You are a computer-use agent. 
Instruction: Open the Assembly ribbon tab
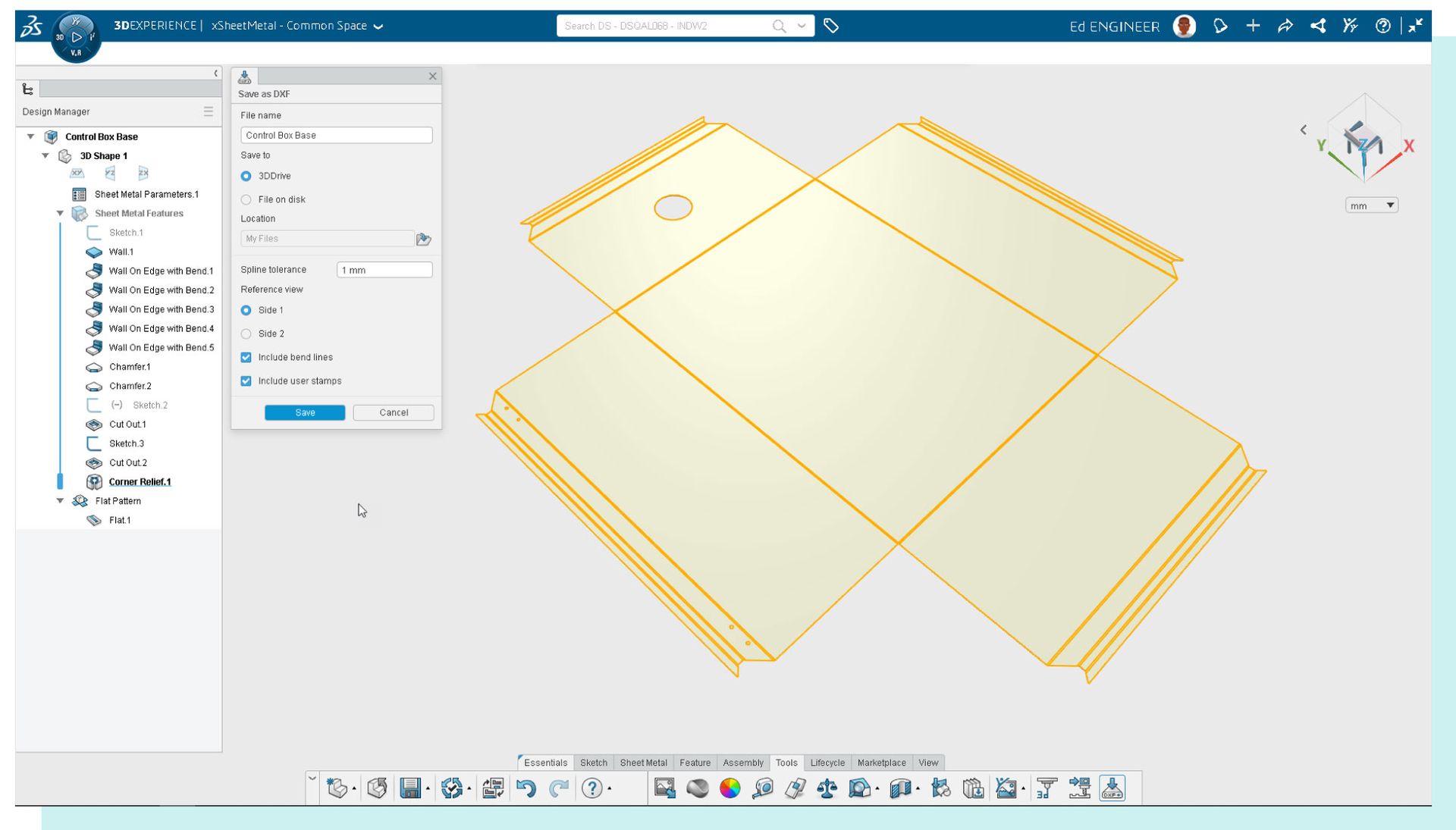(x=743, y=763)
